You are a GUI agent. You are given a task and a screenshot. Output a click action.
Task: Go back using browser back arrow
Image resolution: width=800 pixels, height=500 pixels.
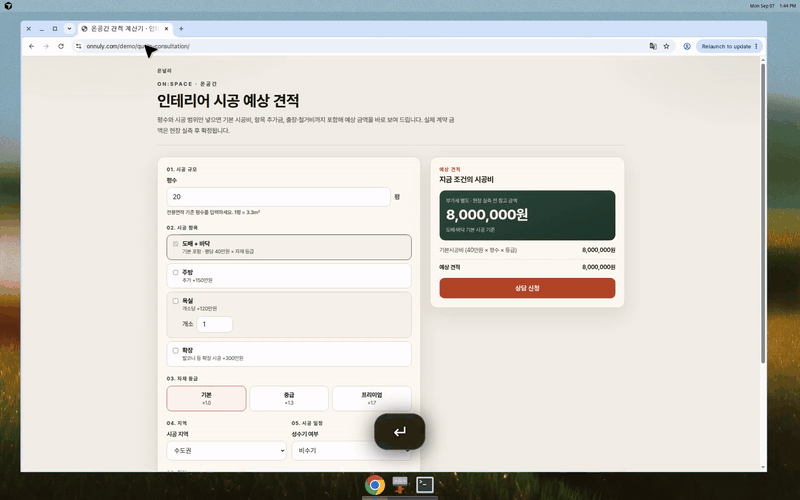point(32,46)
